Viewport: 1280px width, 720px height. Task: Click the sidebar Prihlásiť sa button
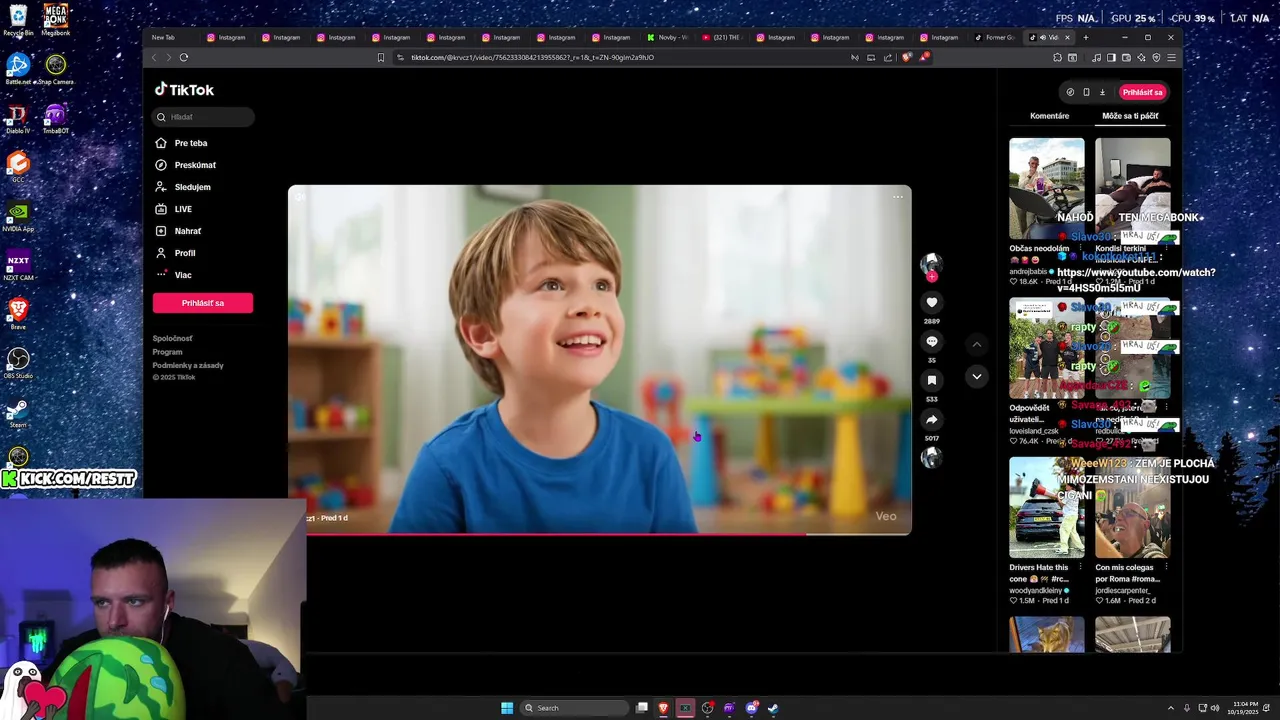[x=203, y=303]
